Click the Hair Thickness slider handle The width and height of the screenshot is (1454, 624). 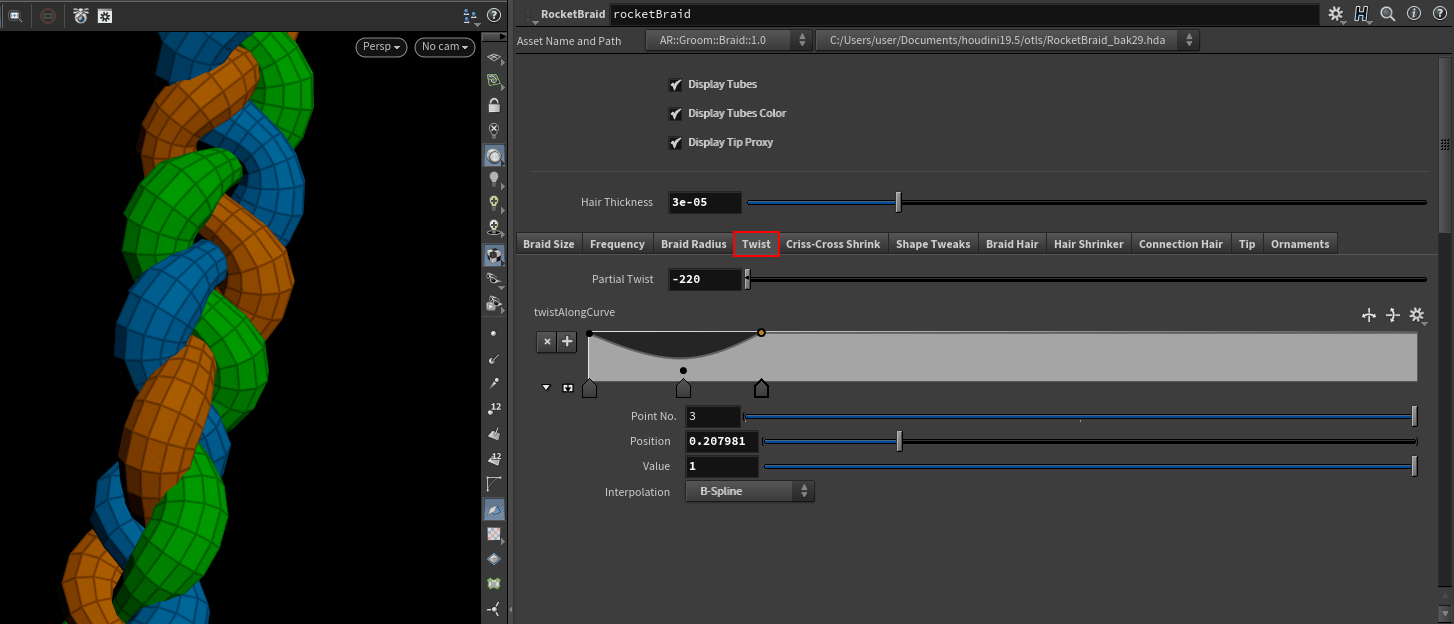(898, 202)
